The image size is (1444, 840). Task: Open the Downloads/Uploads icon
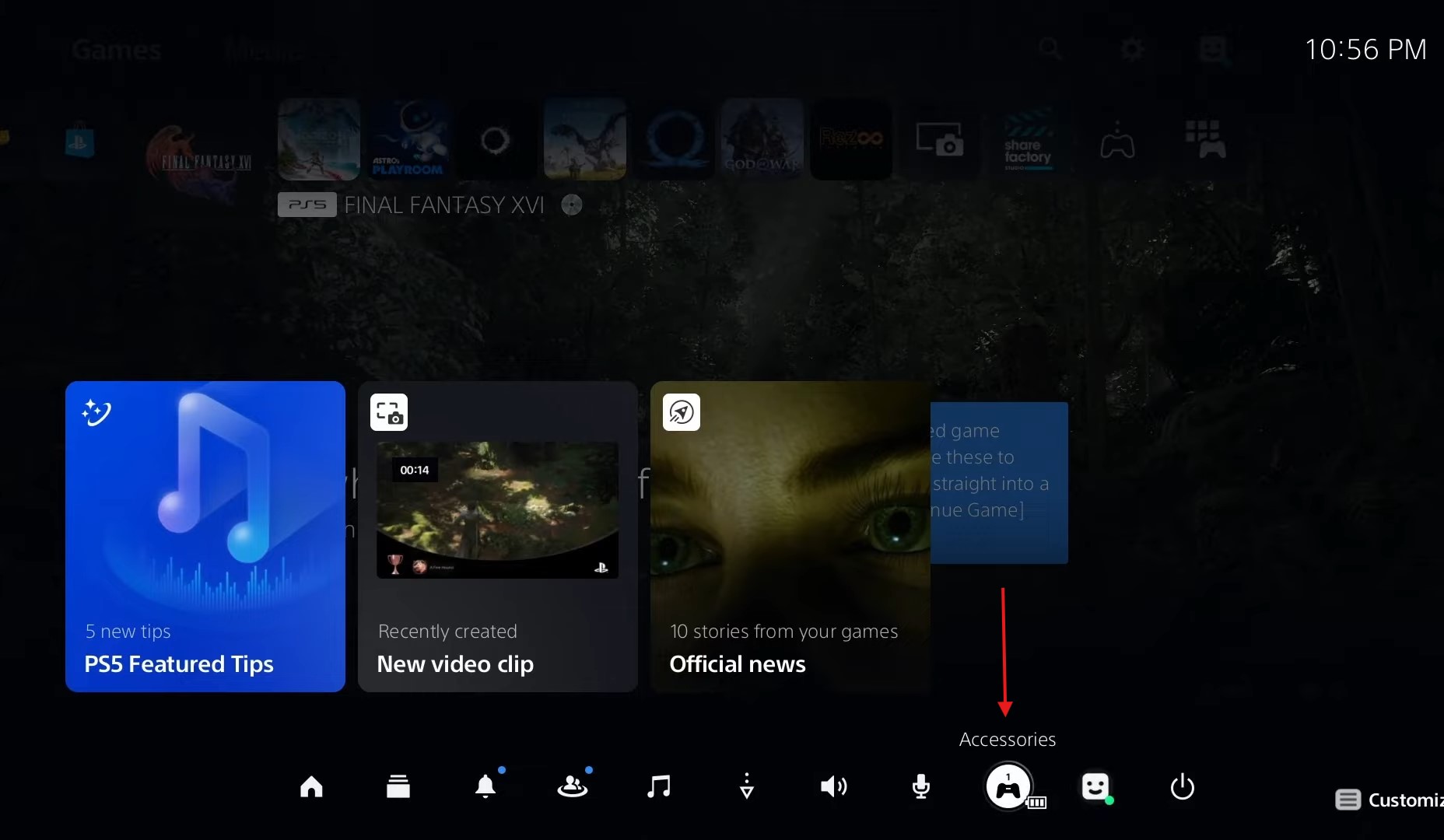(x=747, y=786)
